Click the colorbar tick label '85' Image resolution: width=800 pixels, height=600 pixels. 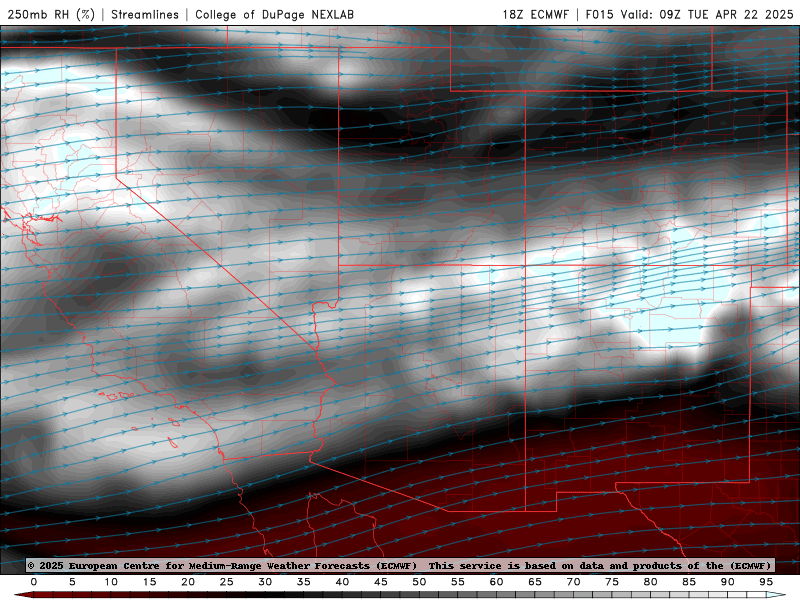point(689,582)
